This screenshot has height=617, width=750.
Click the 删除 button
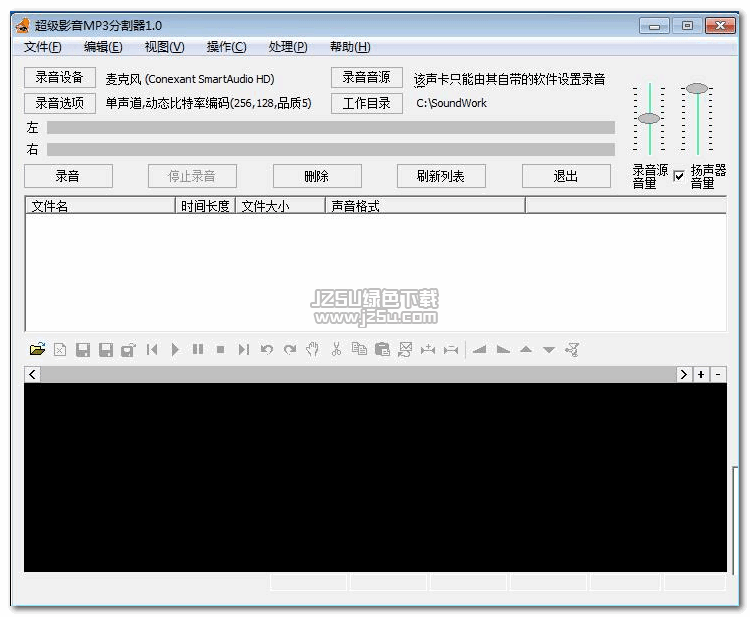point(317,176)
